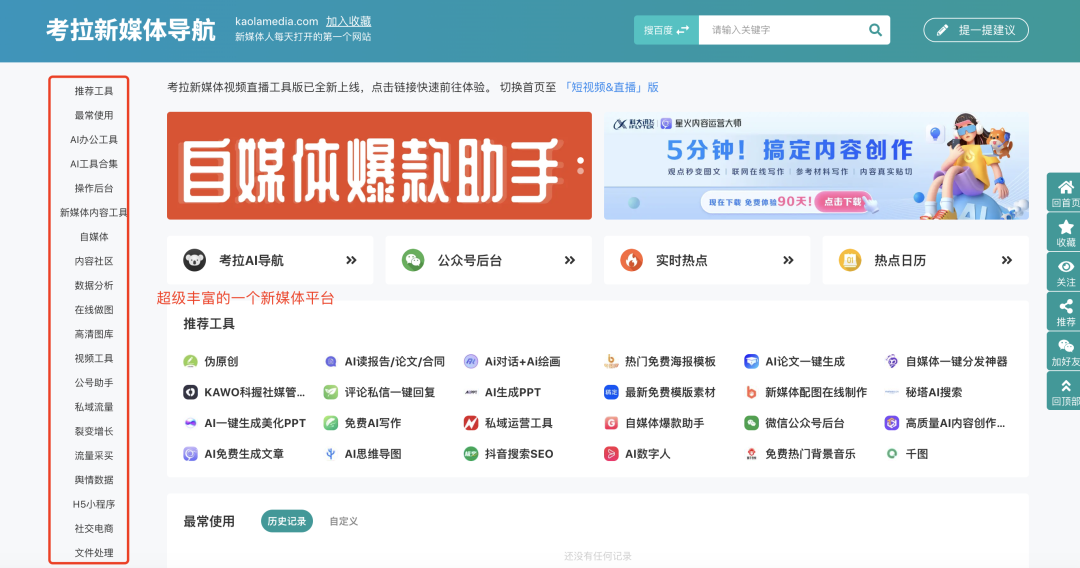Click the 考拉新媒体导航 site logo

coord(131,30)
